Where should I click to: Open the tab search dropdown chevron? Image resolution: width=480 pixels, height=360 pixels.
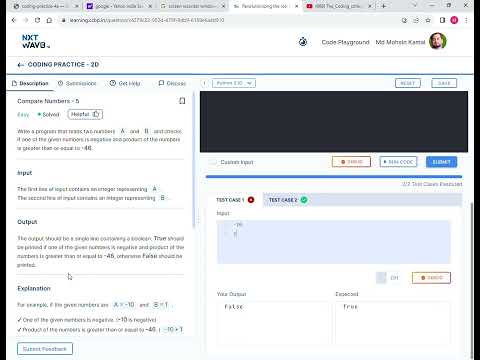click(415, 6)
